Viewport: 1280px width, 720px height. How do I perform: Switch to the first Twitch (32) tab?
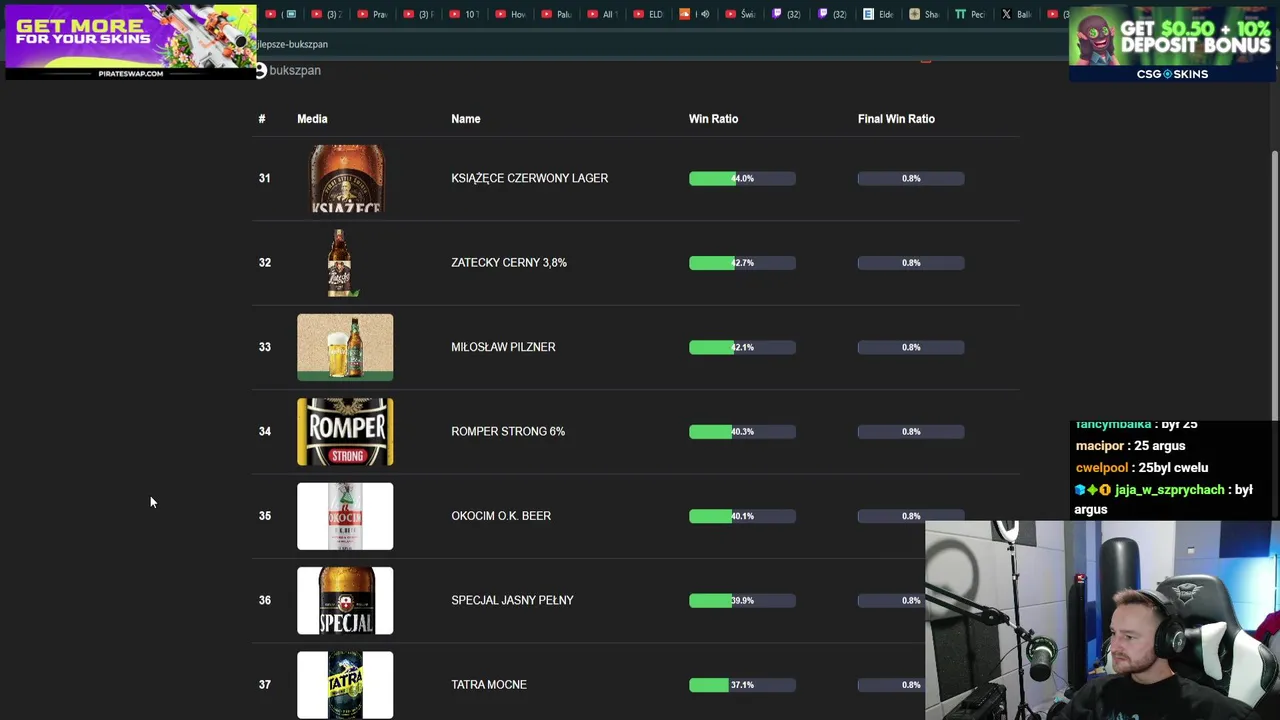click(x=785, y=14)
